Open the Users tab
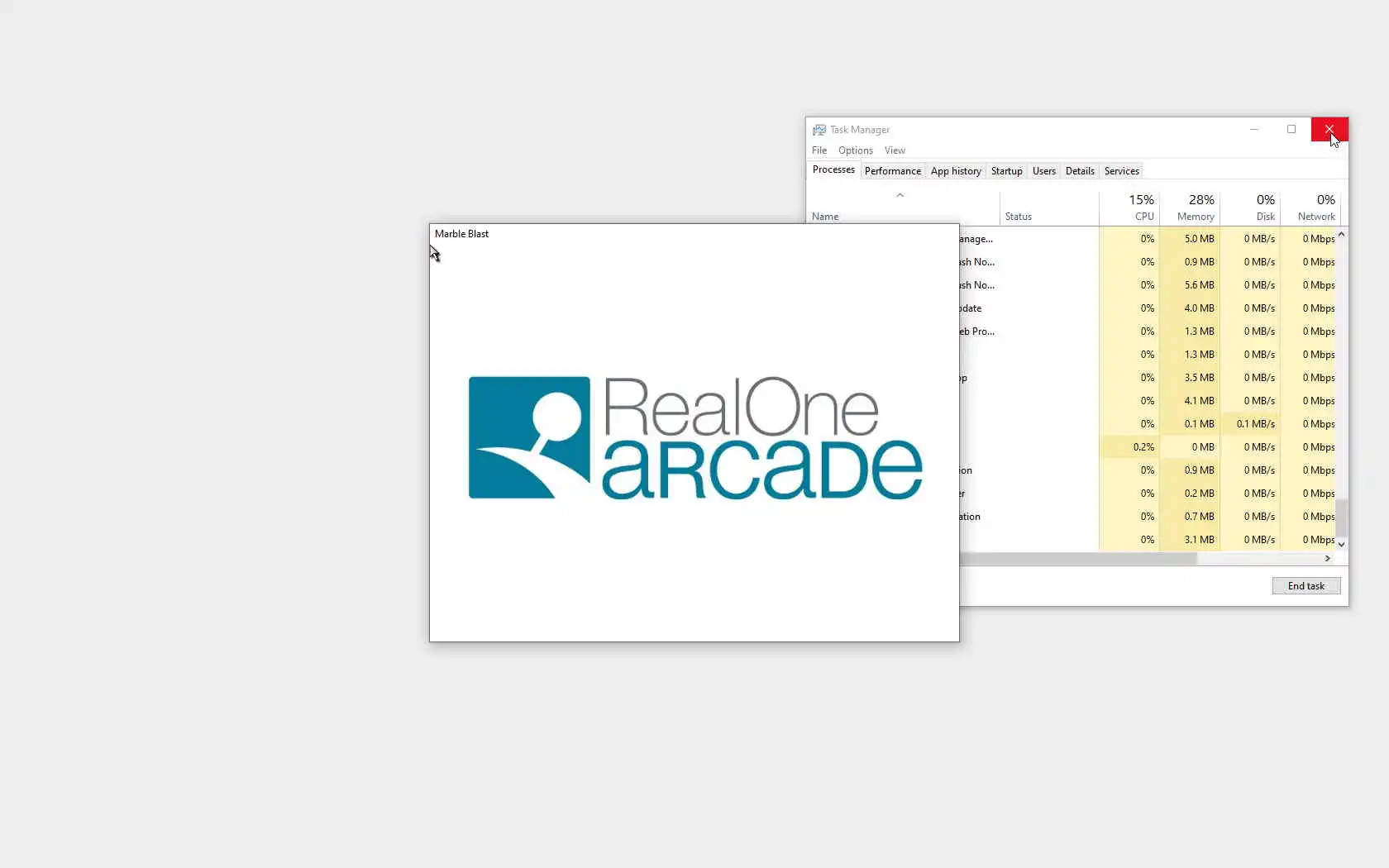1389x868 pixels. 1043,171
